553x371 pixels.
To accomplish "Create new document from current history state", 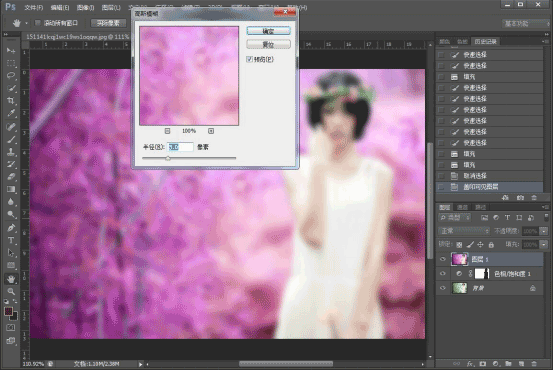I will (x=505, y=197).
